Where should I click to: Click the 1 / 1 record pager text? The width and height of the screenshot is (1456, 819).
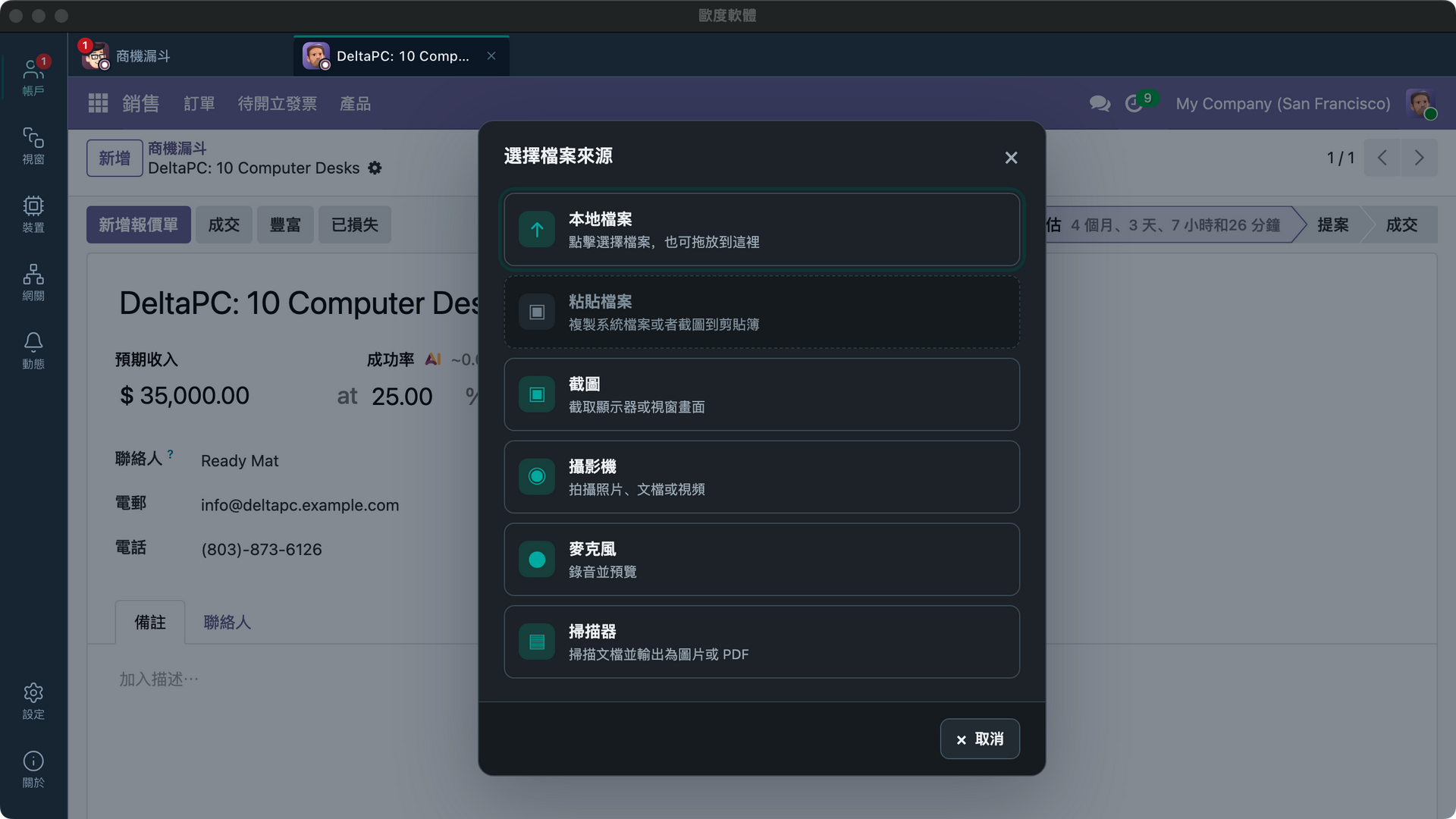coord(1340,158)
